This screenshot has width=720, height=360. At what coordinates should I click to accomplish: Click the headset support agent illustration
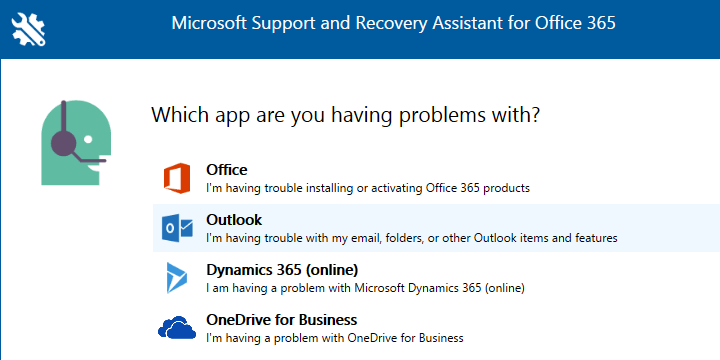pos(76,143)
